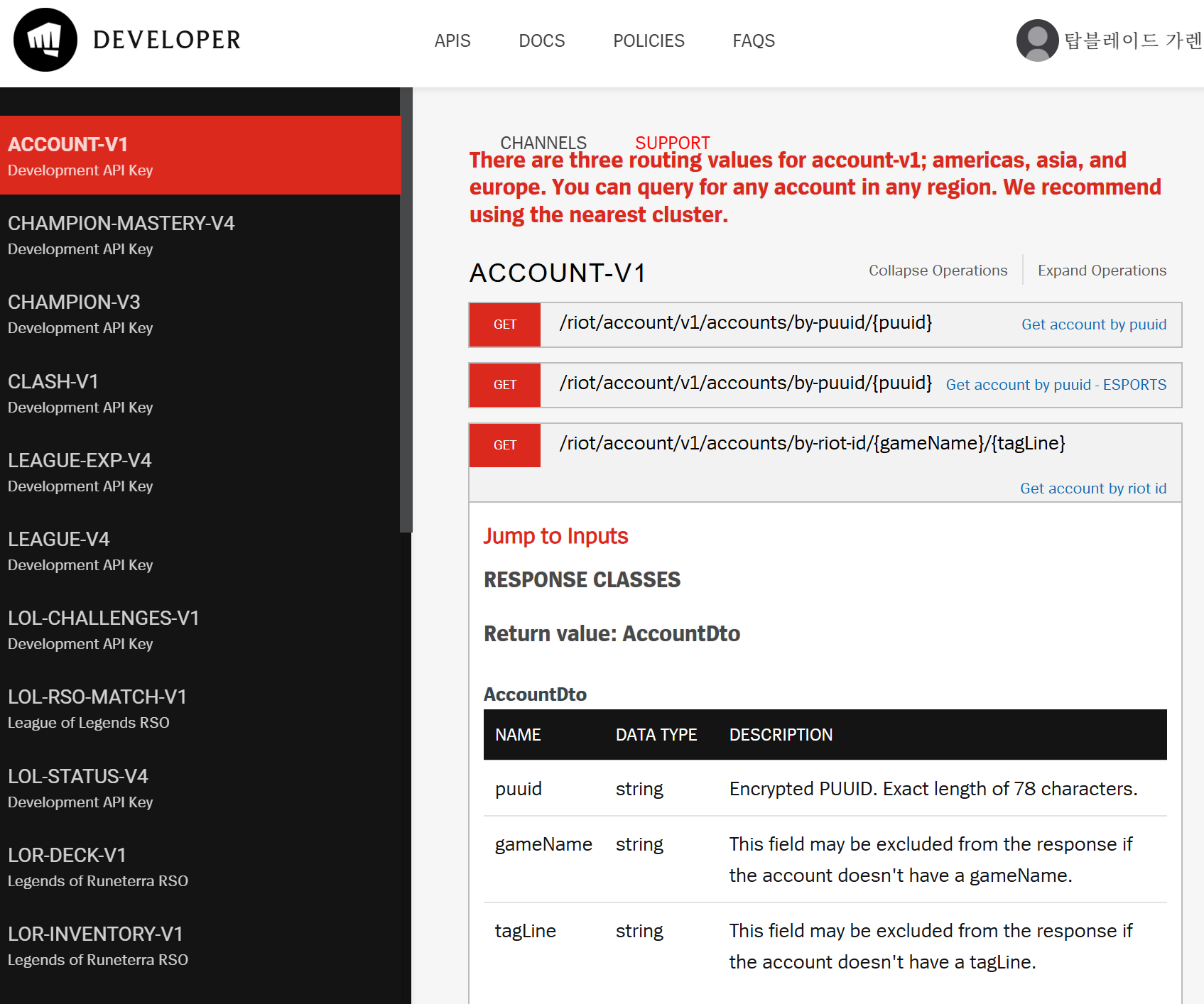Click the NAME column header

518,735
